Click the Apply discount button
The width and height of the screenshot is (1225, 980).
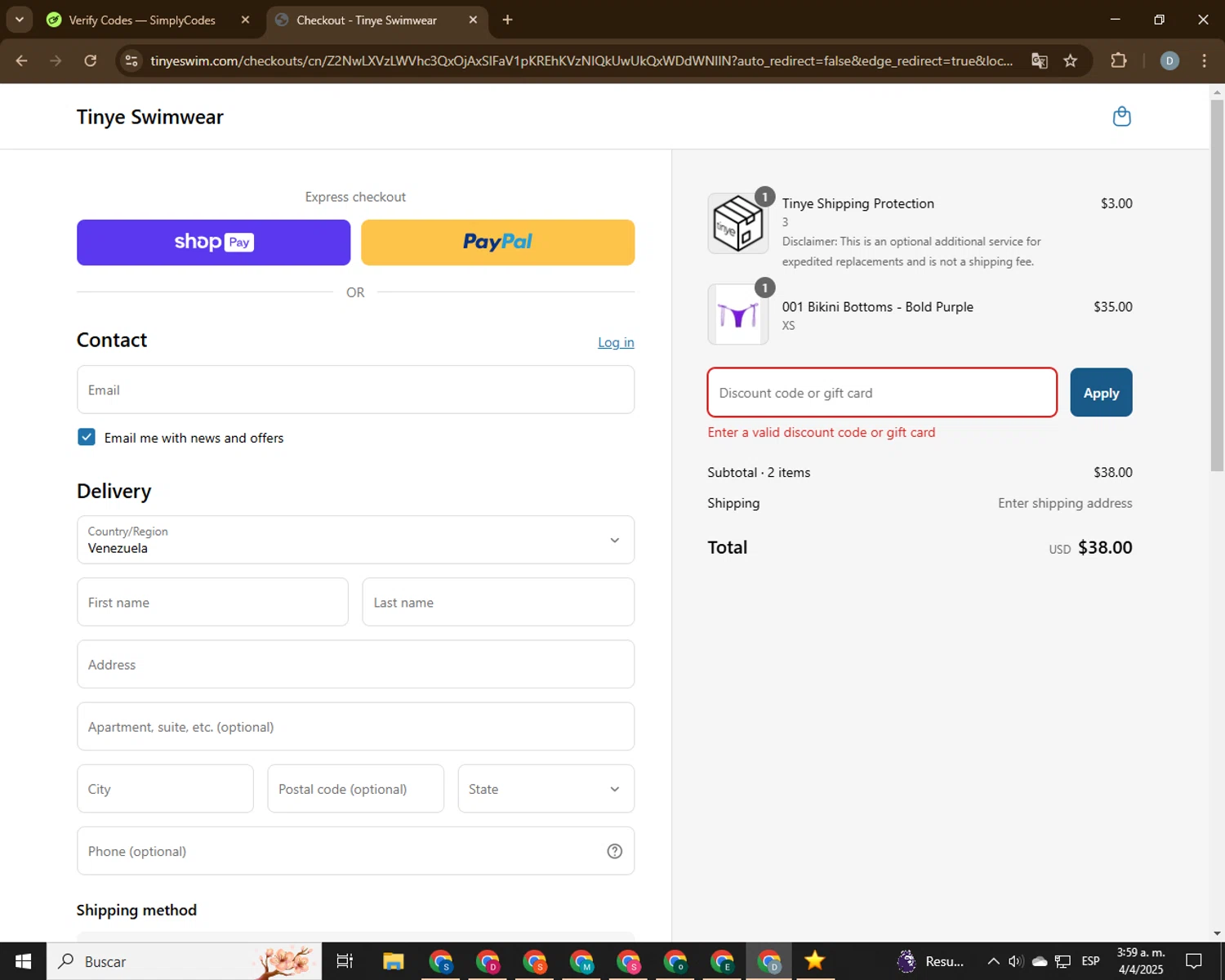pyautogui.click(x=1101, y=392)
